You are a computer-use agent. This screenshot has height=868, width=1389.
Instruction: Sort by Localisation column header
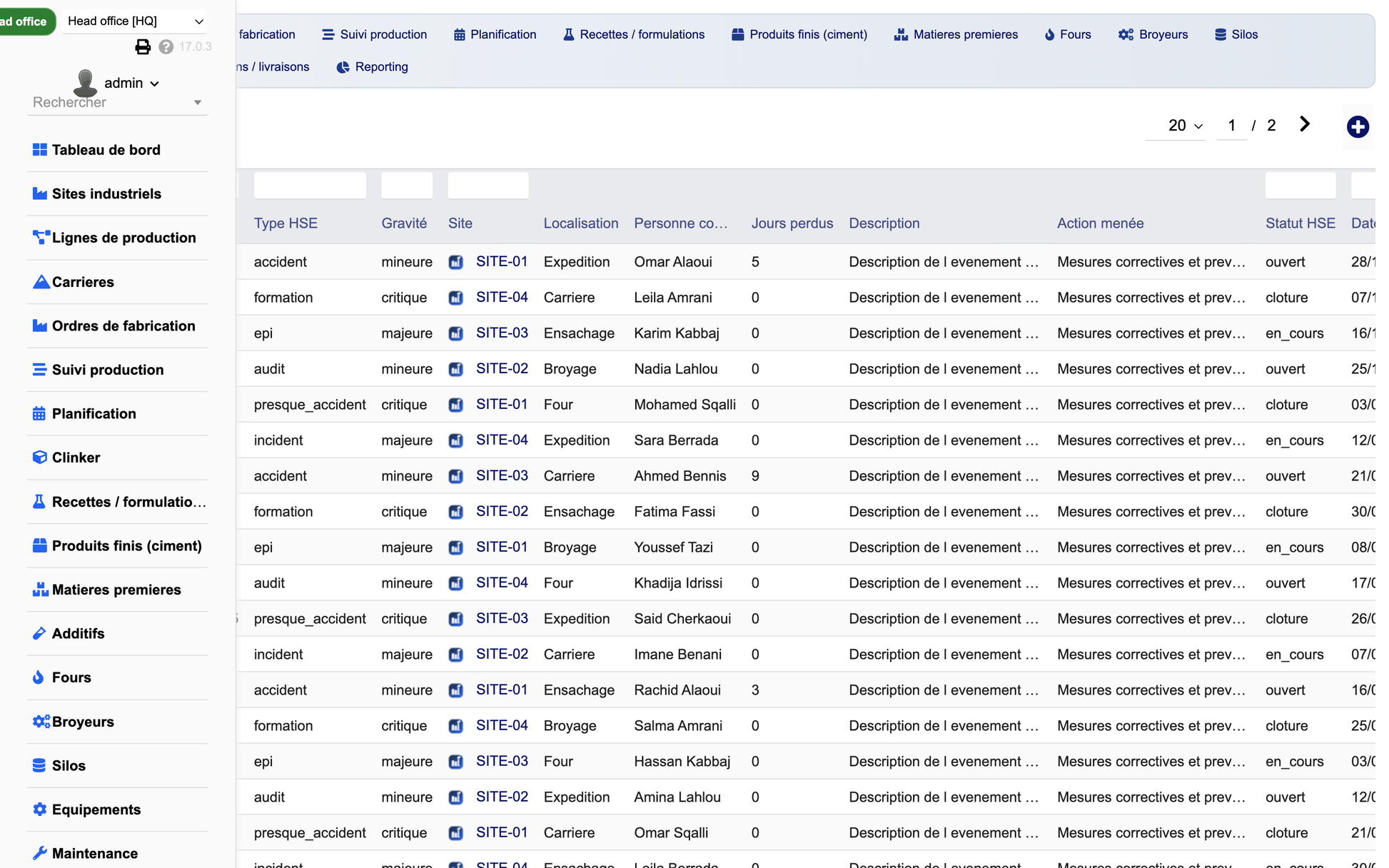(581, 223)
